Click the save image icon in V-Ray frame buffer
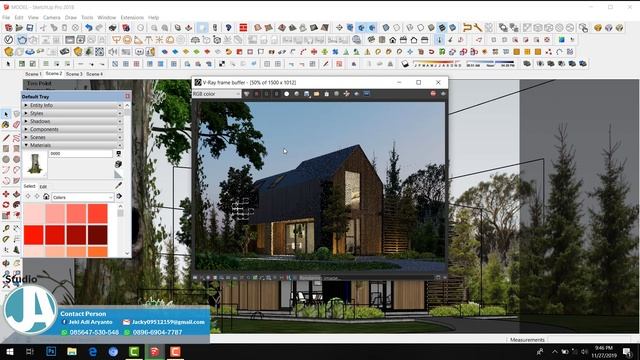The image size is (640, 360). pyautogui.click(x=307, y=94)
